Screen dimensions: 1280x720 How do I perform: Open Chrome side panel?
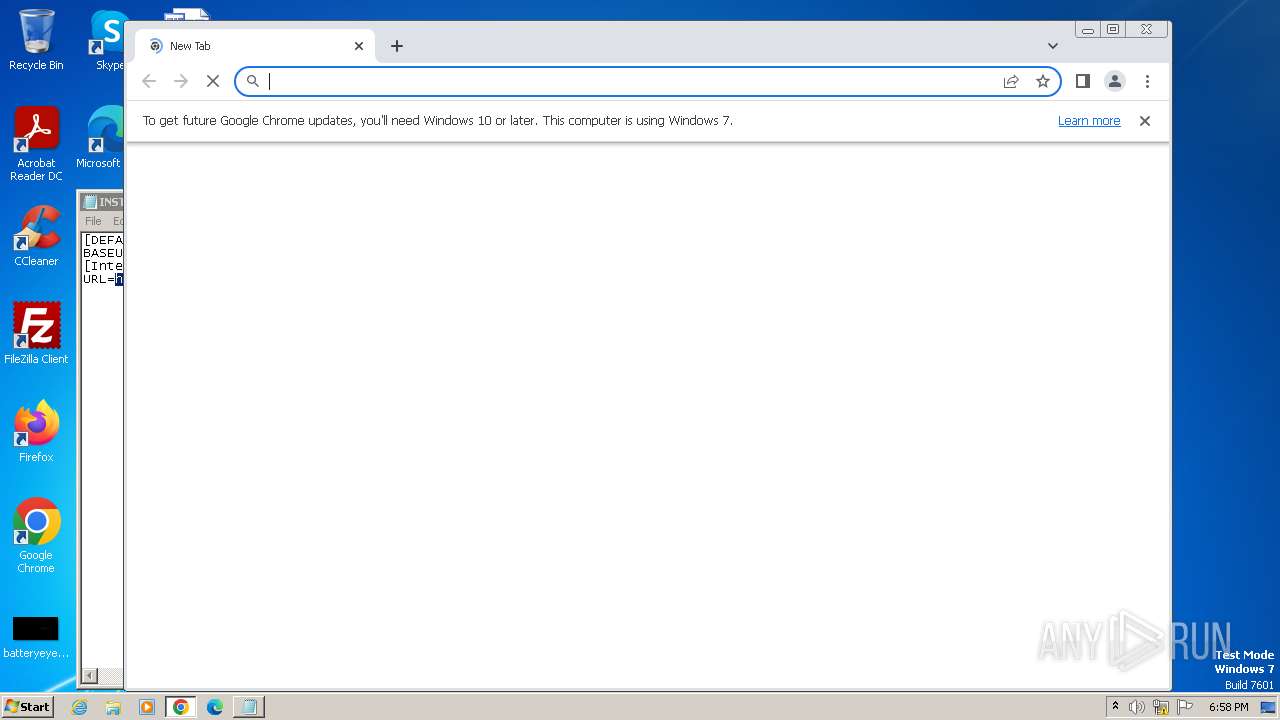(x=1082, y=81)
